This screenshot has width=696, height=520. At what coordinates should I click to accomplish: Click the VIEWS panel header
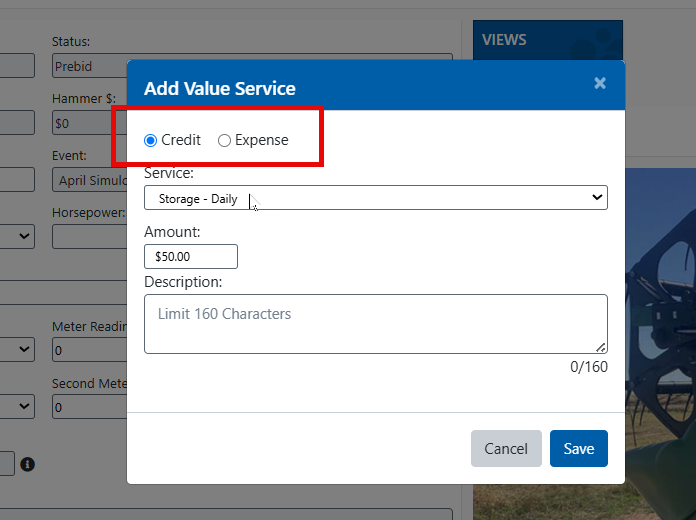(548, 40)
